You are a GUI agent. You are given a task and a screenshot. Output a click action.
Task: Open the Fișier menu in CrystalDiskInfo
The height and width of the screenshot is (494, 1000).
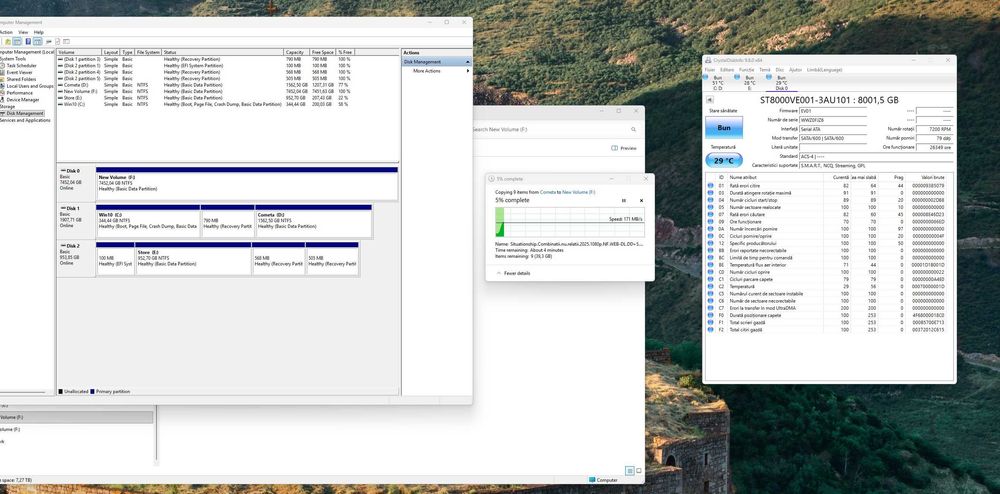point(710,69)
